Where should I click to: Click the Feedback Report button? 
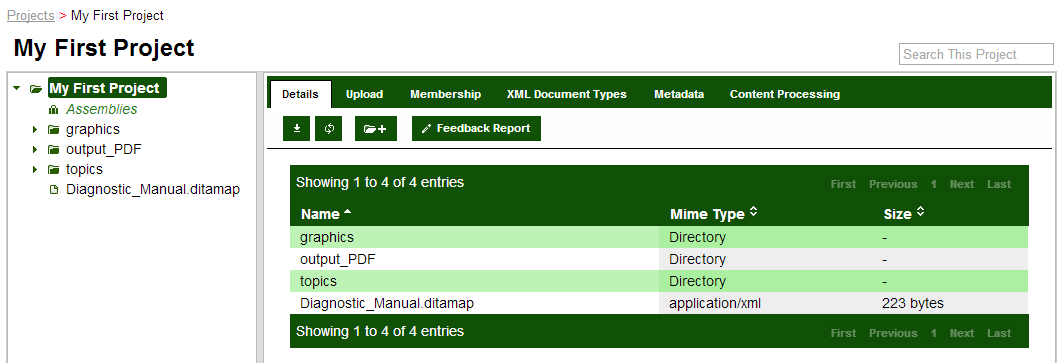point(476,129)
